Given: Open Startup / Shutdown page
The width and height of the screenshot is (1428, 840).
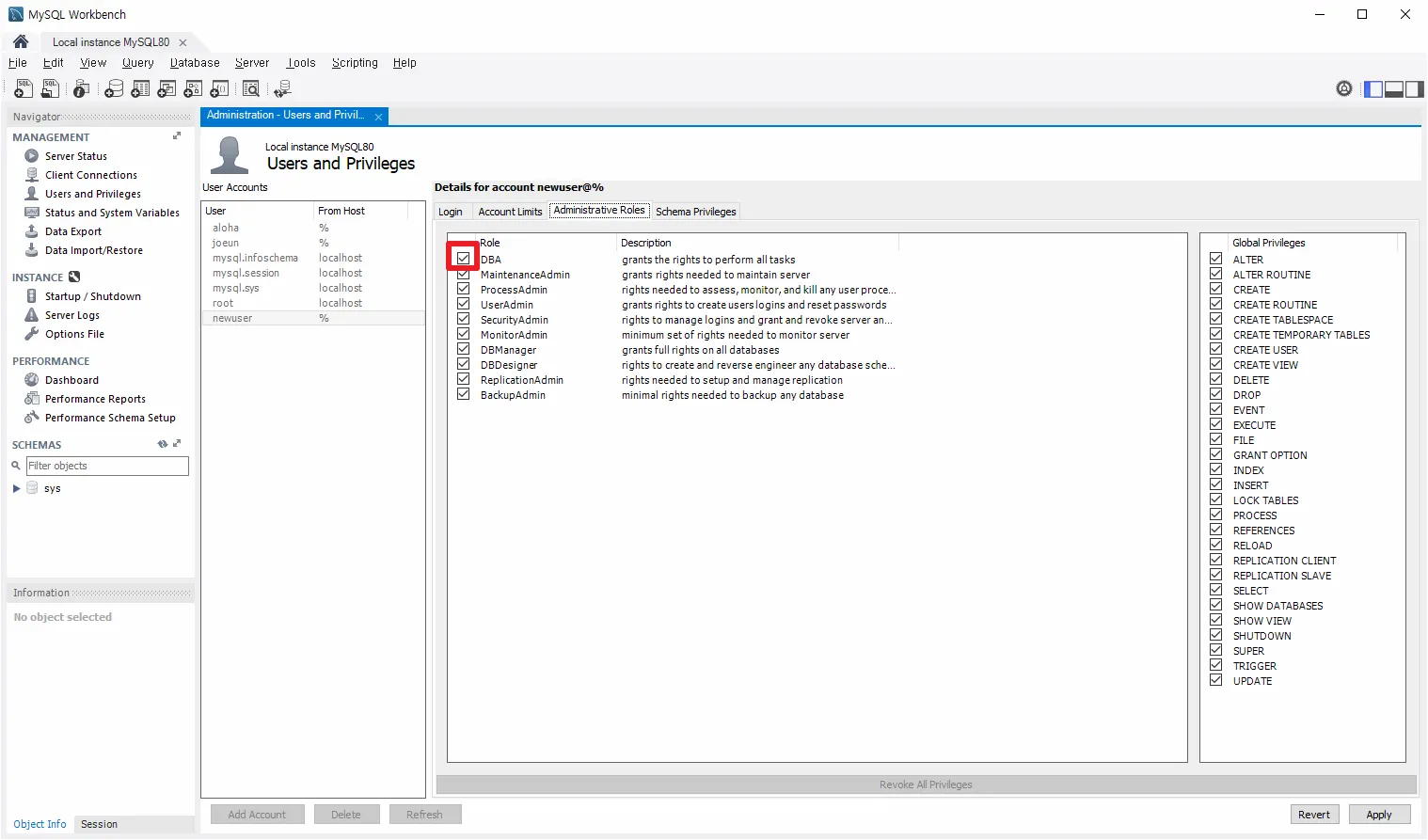Looking at the screenshot, I should (93, 296).
